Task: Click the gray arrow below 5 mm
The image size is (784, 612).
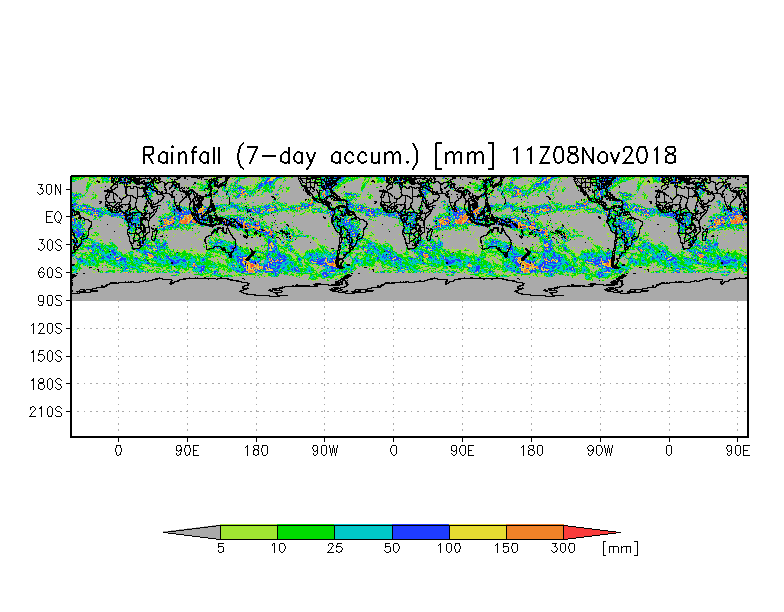Action: (x=192, y=532)
